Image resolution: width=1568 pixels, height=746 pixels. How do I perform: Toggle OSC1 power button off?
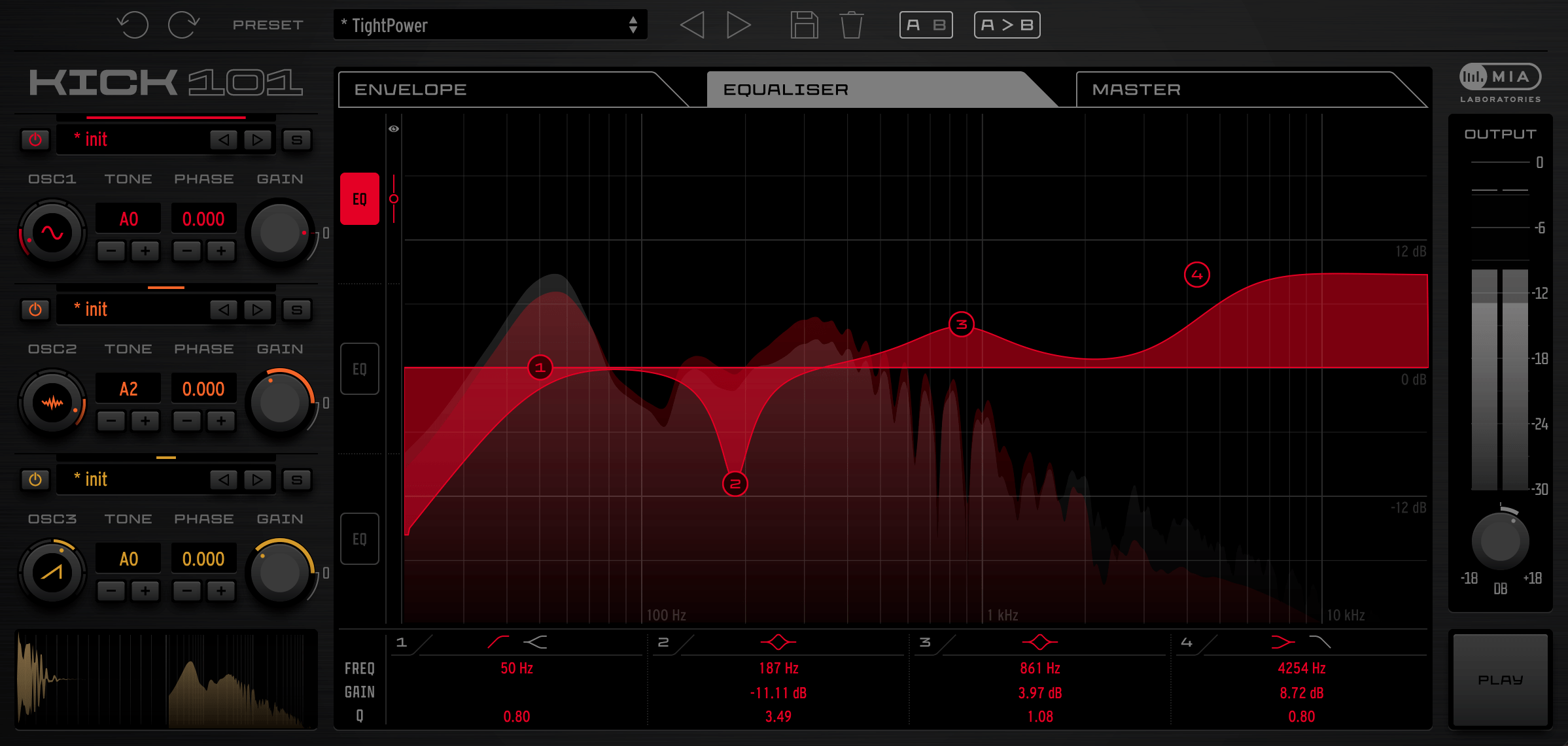pos(35,139)
